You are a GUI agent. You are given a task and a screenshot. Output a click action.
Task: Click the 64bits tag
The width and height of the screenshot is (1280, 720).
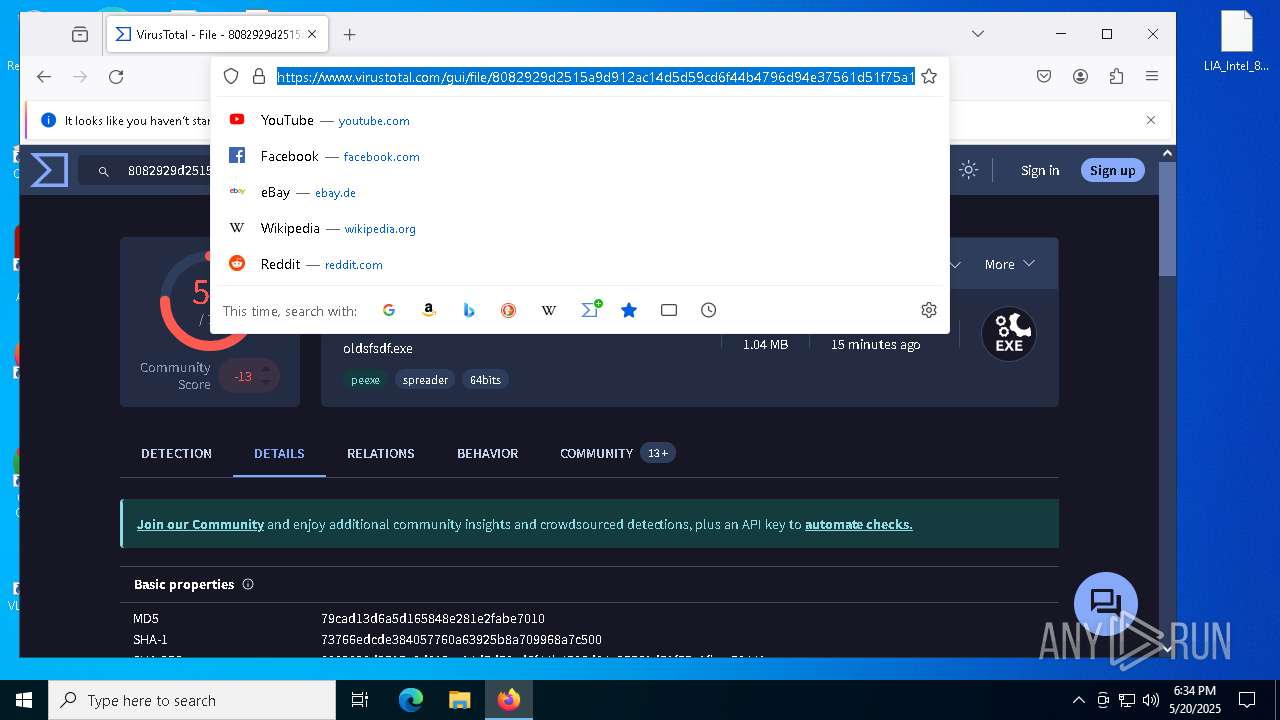tap(485, 380)
